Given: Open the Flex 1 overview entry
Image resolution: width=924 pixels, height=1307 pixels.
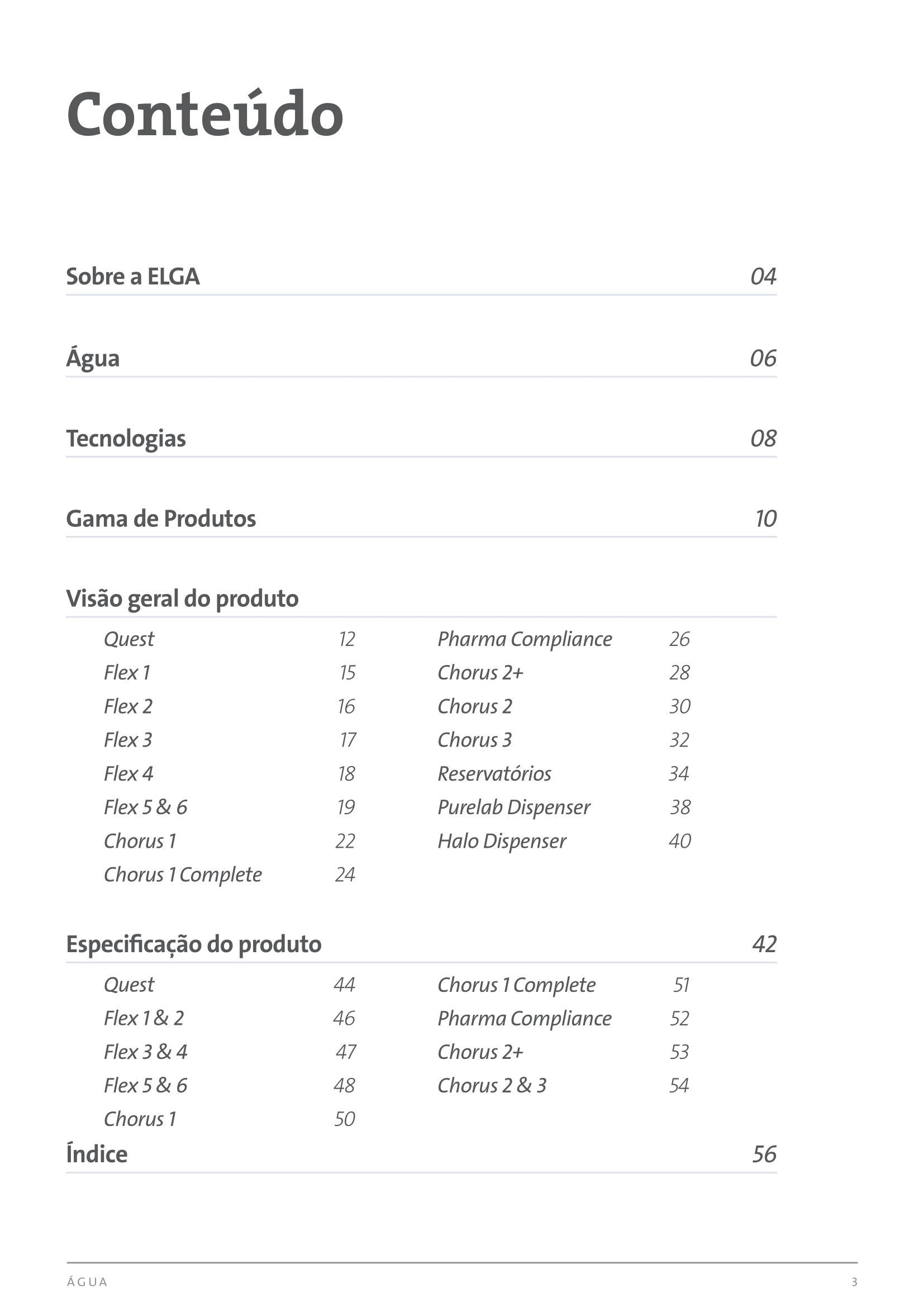Looking at the screenshot, I should pyautogui.click(x=229, y=673).
